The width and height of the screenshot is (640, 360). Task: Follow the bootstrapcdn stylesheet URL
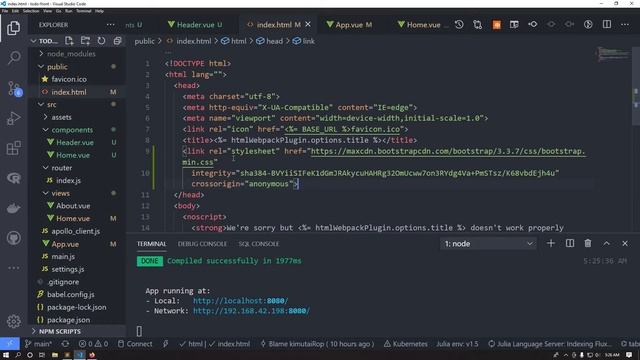(x=448, y=151)
